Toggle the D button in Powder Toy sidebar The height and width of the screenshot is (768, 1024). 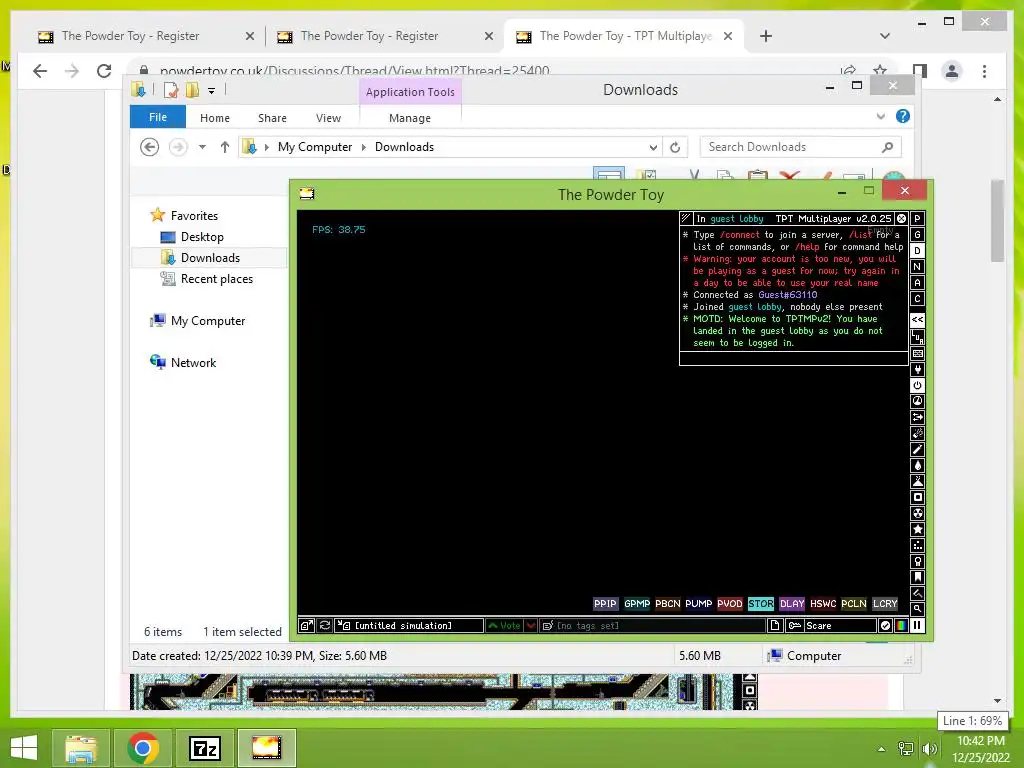coord(917,251)
